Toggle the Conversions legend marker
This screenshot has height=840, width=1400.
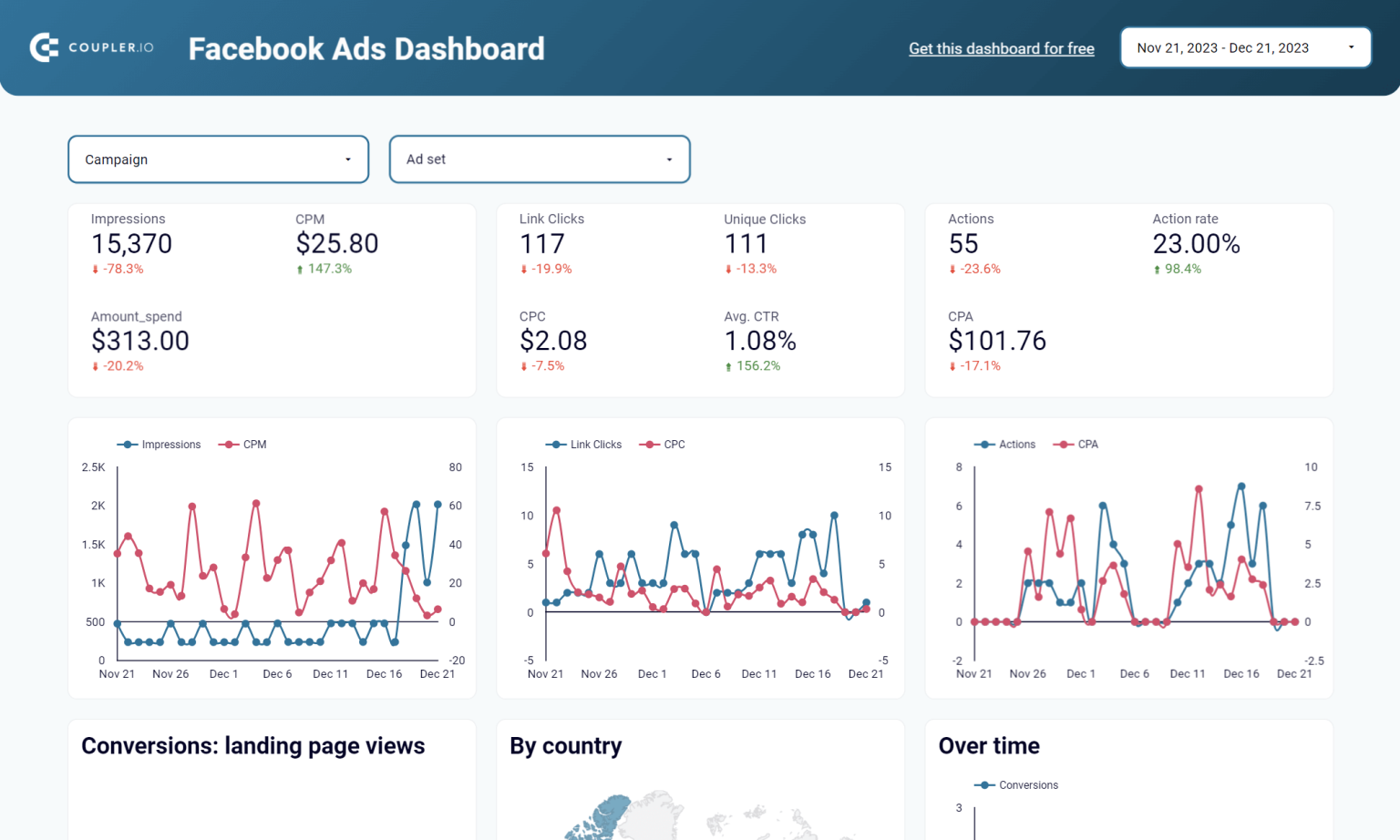tap(984, 784)
